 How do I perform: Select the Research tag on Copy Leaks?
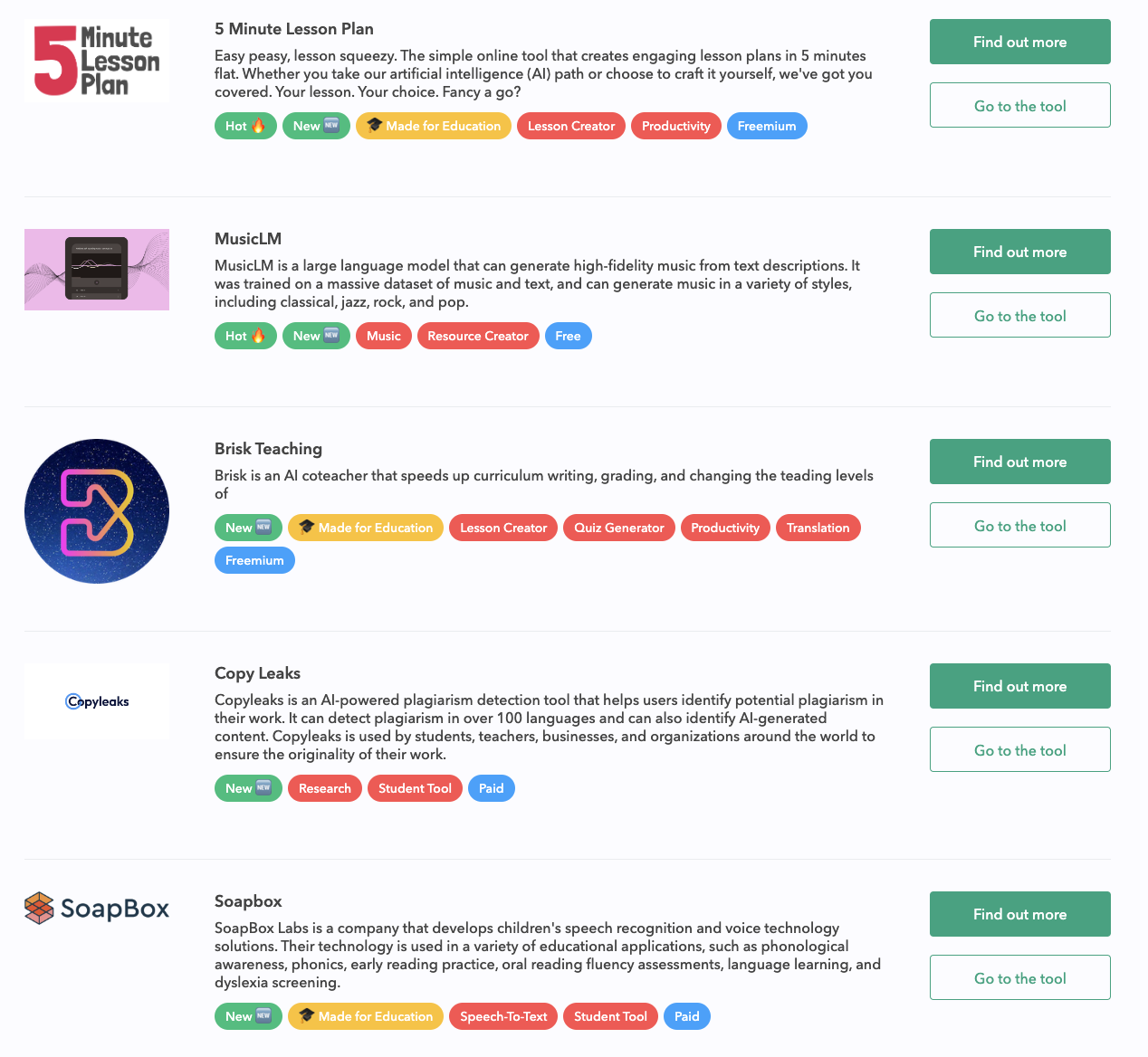325,788
